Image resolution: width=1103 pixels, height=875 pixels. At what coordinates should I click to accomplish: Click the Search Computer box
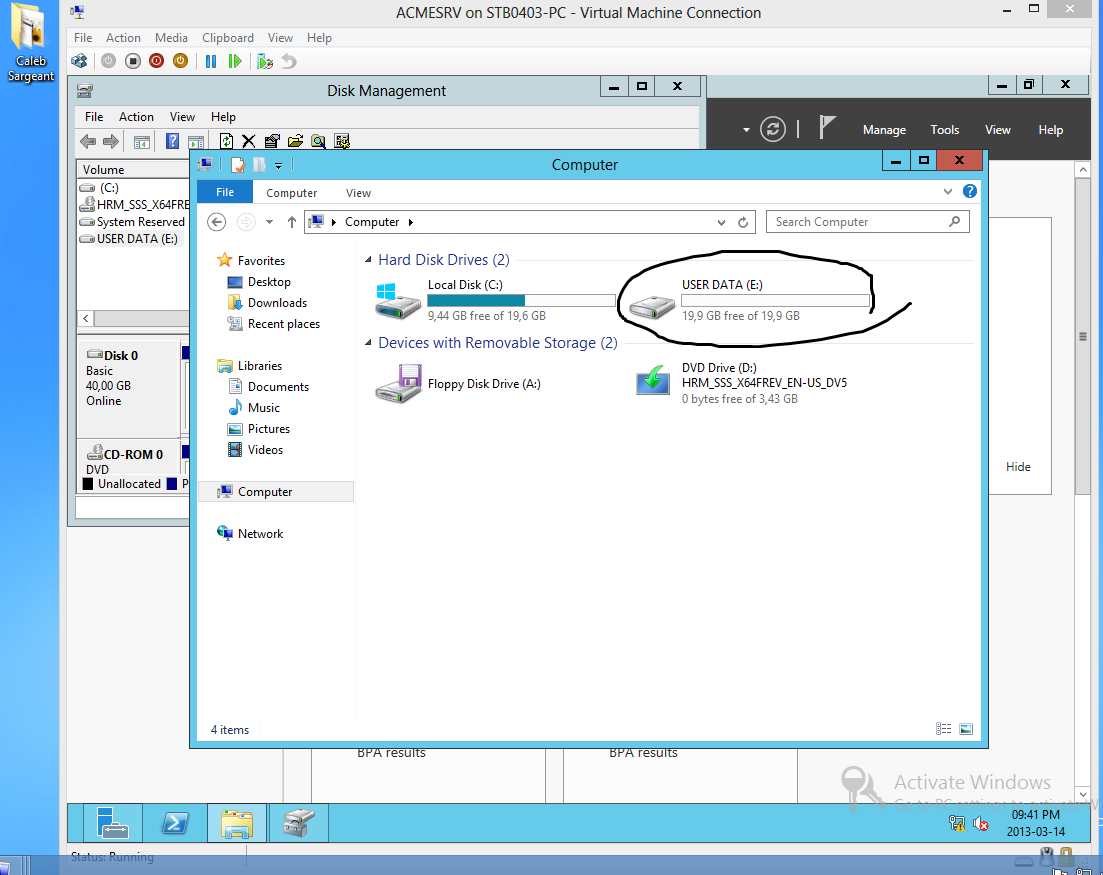click(x=867, y=222)
